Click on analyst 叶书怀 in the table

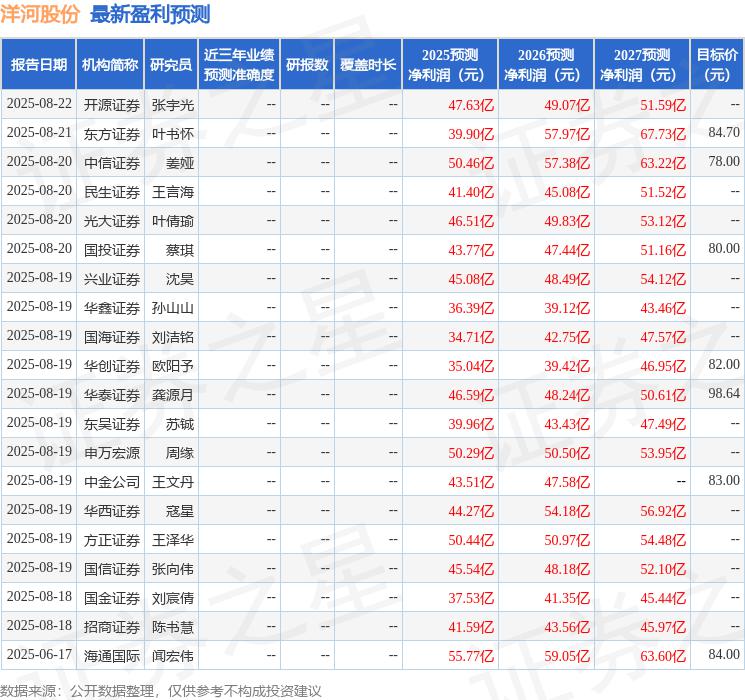coord(172,133)
